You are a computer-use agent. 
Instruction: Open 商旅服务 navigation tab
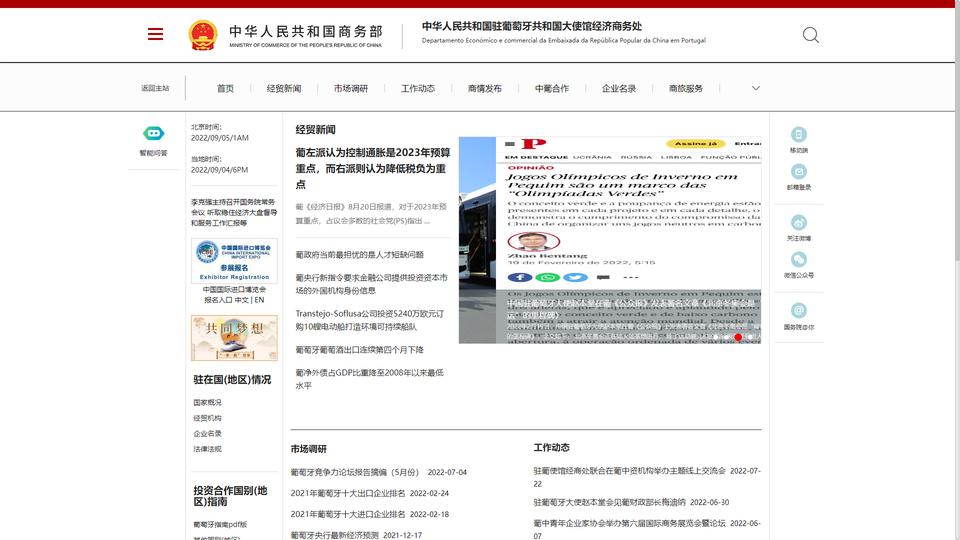(x=686, y=88)
